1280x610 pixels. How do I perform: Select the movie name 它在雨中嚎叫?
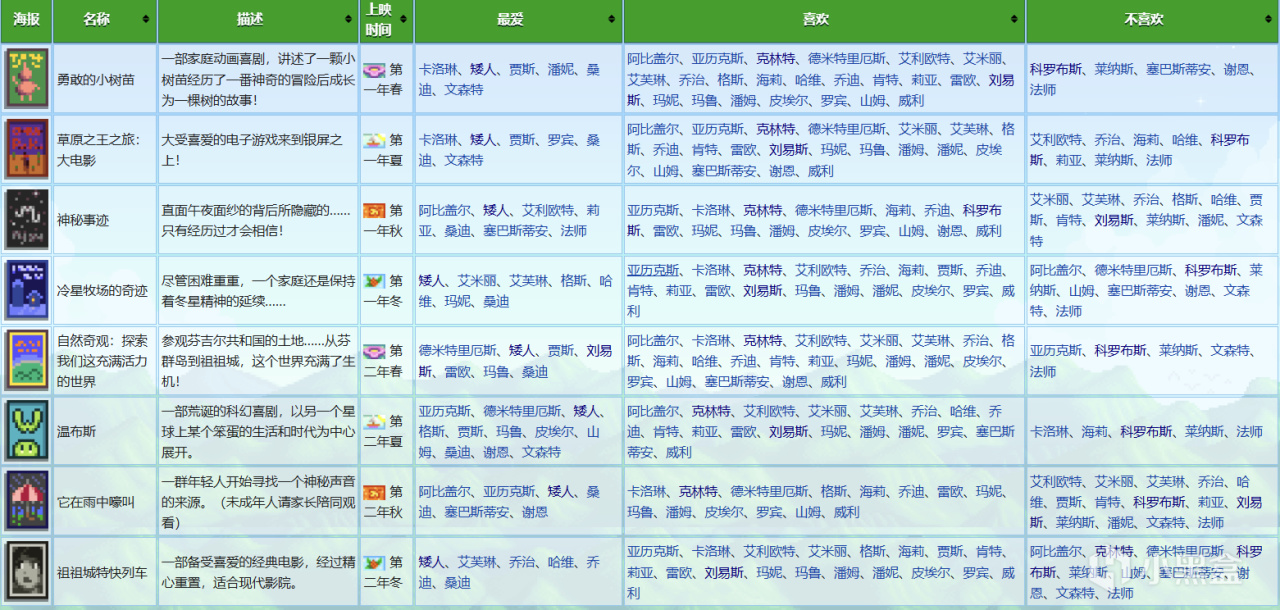pos(95,502)
